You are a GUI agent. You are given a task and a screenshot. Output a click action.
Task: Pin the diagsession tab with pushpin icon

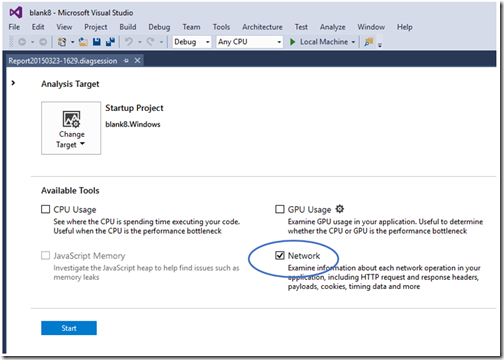[x=126, y=61]
